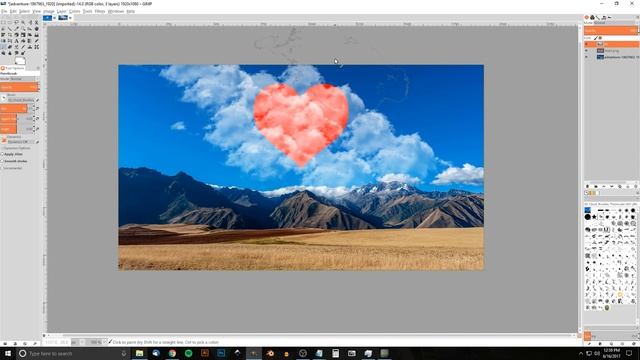
Task: Open Windows Start menu
Action: [x=8, y=353]
